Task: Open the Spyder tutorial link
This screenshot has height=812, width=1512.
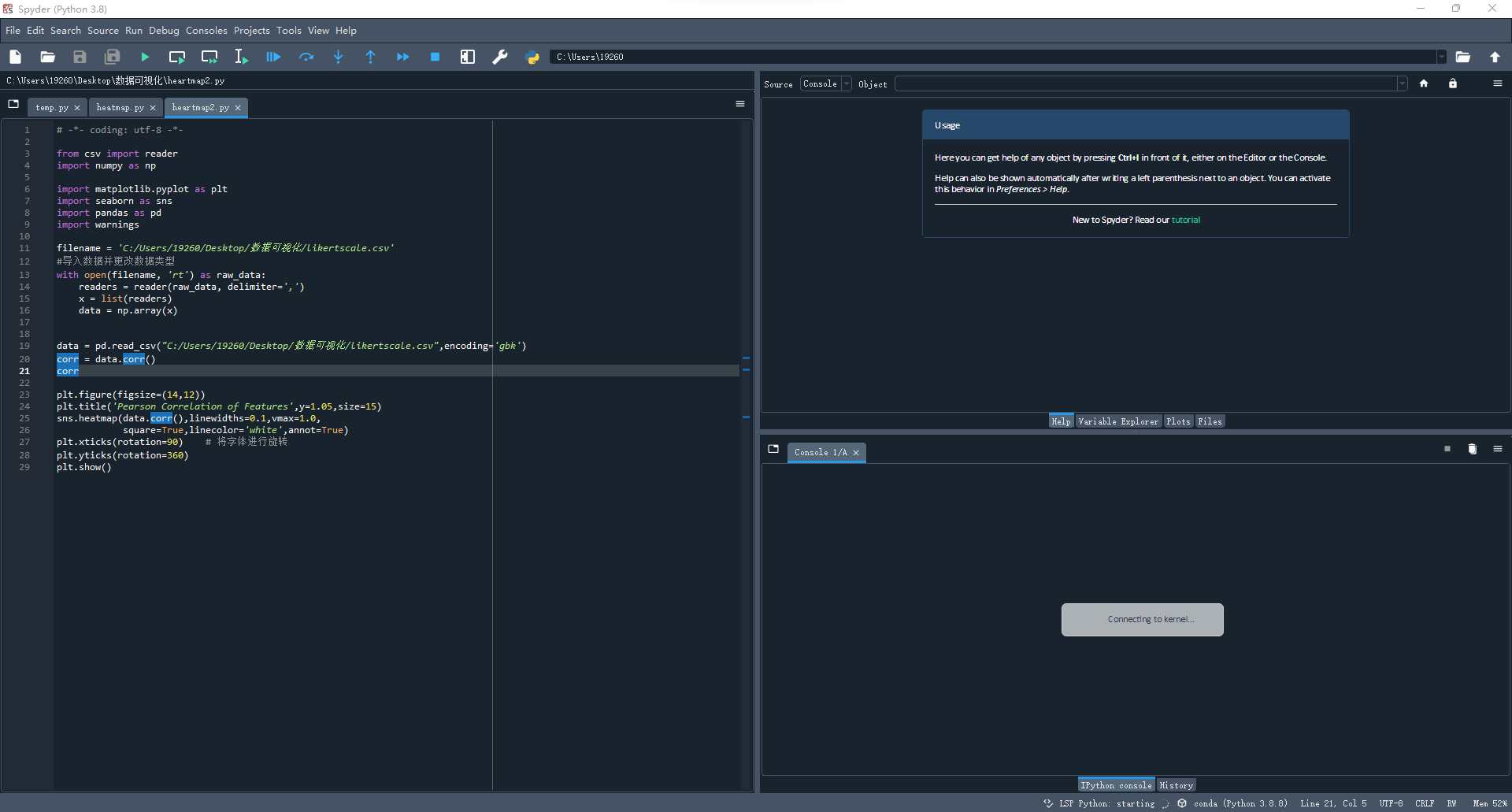Action: 1186,220
